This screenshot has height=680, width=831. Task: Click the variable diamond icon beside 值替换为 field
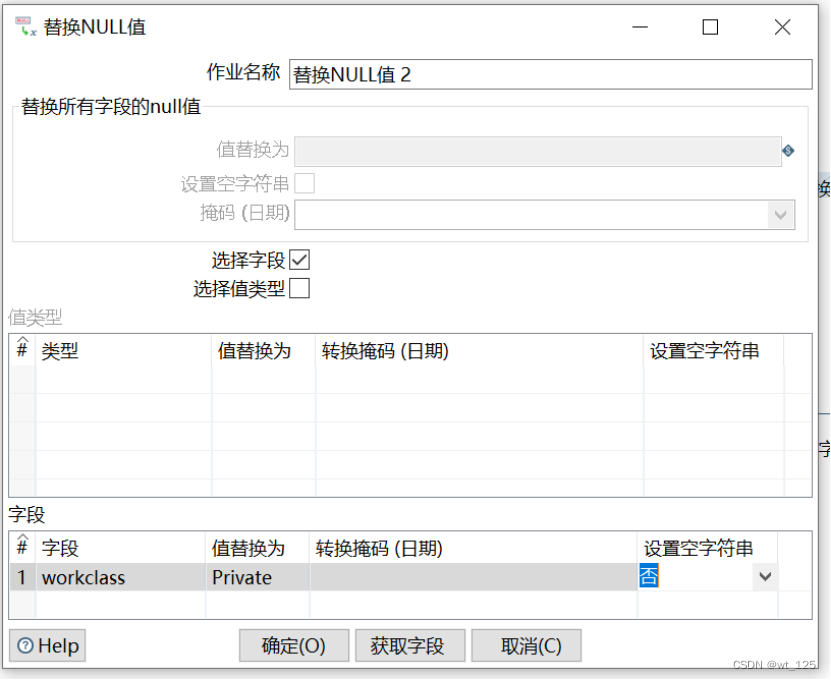[x=789, y=151]
